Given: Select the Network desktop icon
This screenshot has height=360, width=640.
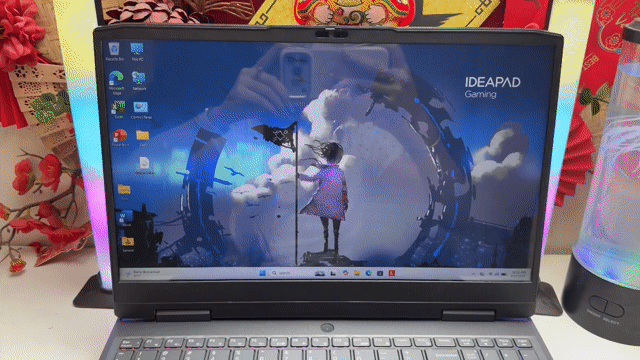Looking at the screenshot, I should [x=139, y=81].
